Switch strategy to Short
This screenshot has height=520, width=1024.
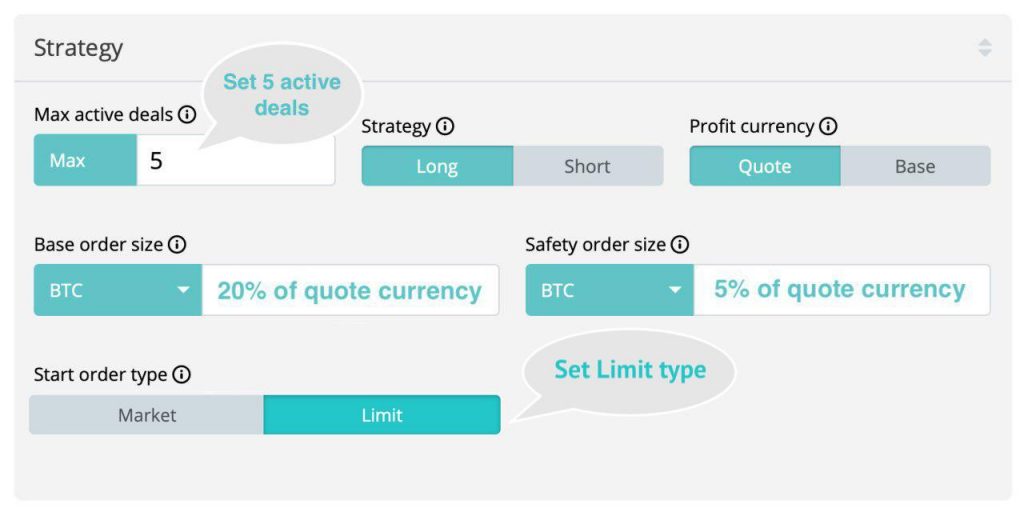(x=587, y=166)
